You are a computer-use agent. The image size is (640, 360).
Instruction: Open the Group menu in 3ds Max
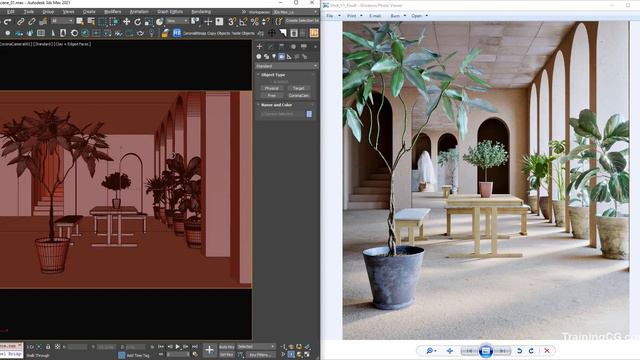coord(48,12)
